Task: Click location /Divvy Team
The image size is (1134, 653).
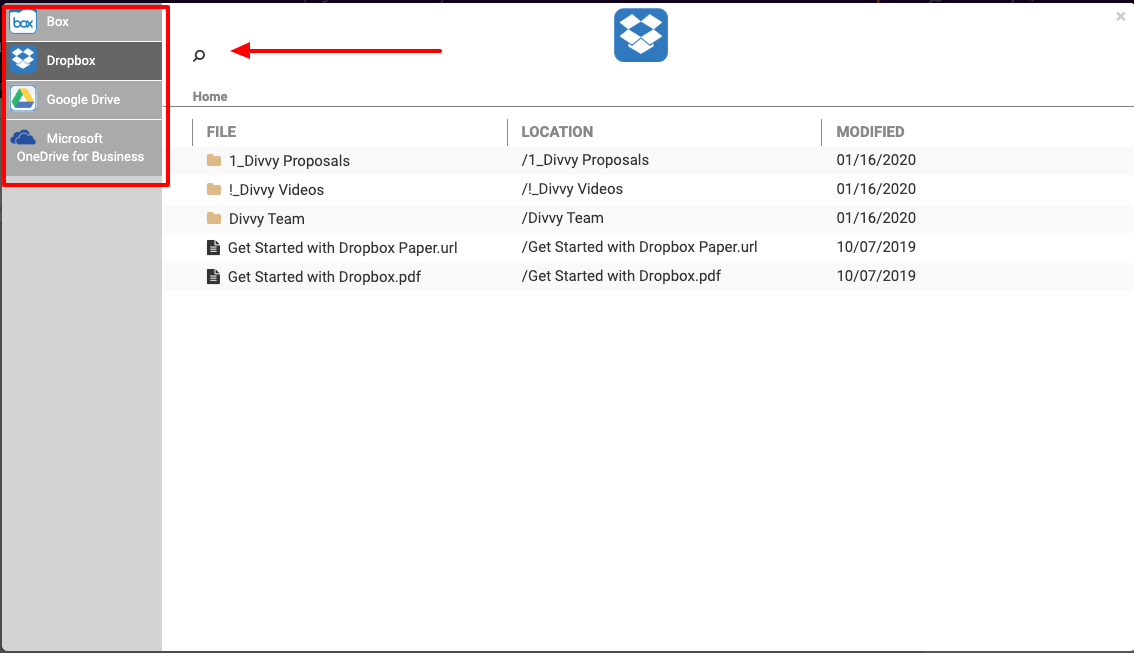Action: click(x=563, y=218)
